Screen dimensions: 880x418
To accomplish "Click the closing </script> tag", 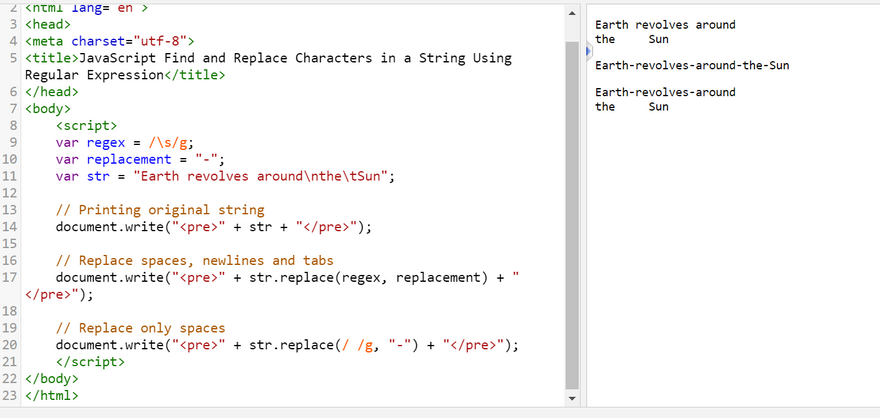I will (x=90, y=362).
